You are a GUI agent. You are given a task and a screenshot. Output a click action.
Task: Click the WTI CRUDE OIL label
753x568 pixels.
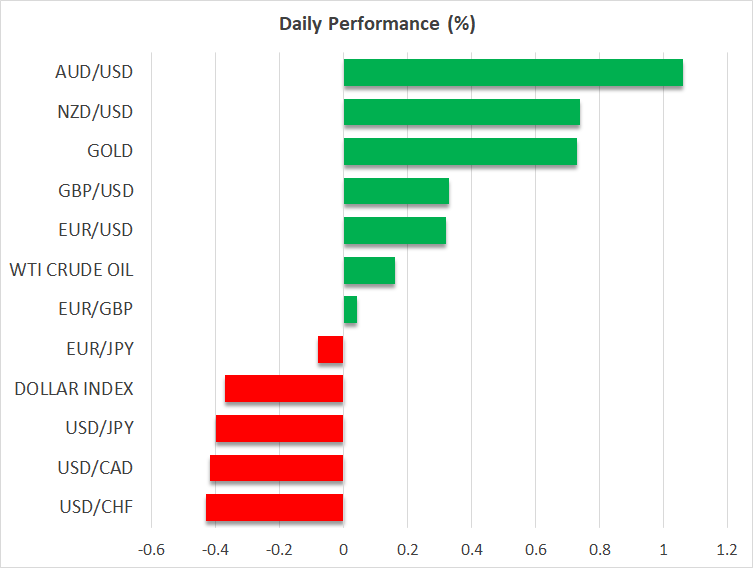tap(71, 270)
